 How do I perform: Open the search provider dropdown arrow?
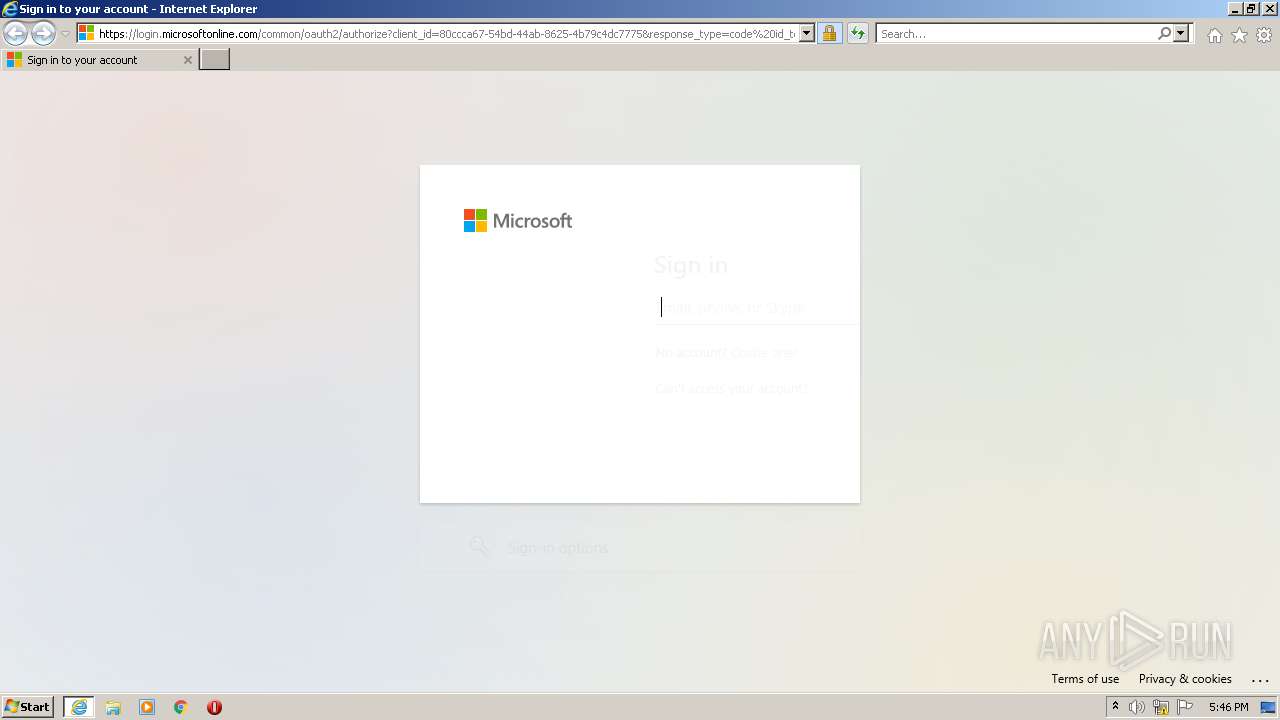(1181, 34)
